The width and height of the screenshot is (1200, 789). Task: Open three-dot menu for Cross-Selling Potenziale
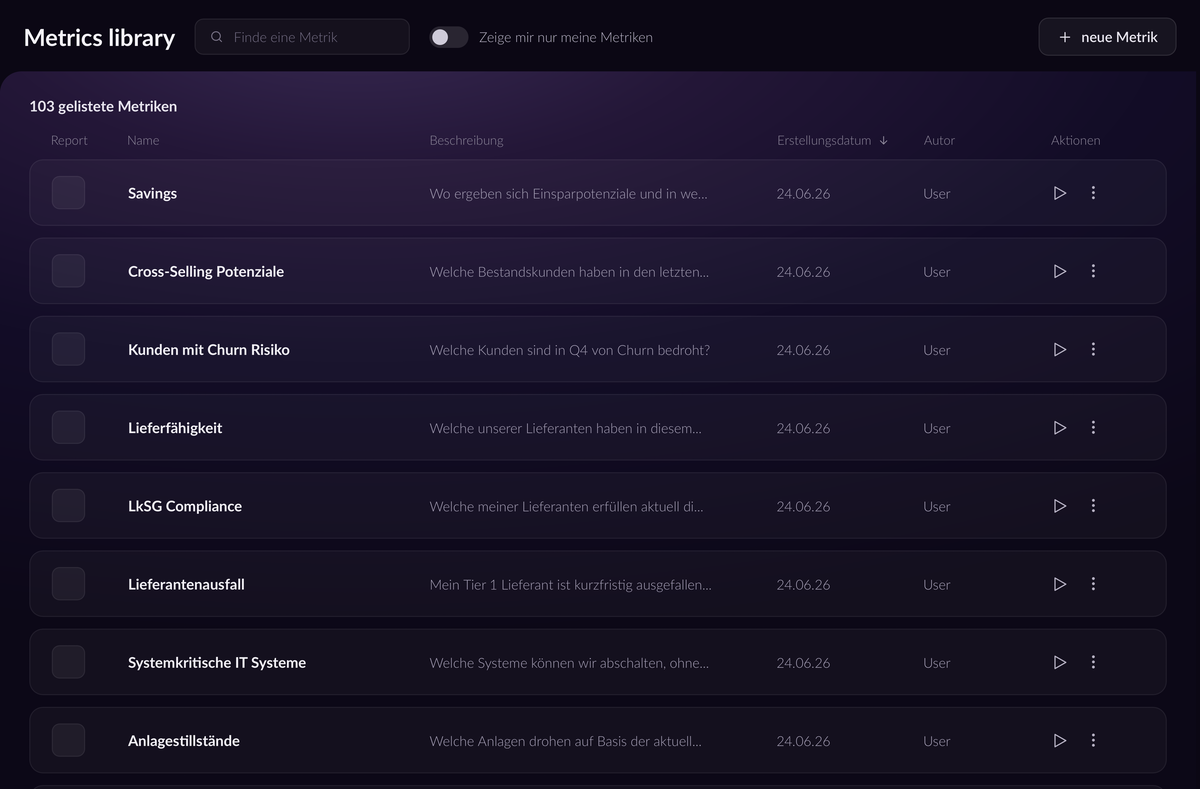pos(1093,271)
